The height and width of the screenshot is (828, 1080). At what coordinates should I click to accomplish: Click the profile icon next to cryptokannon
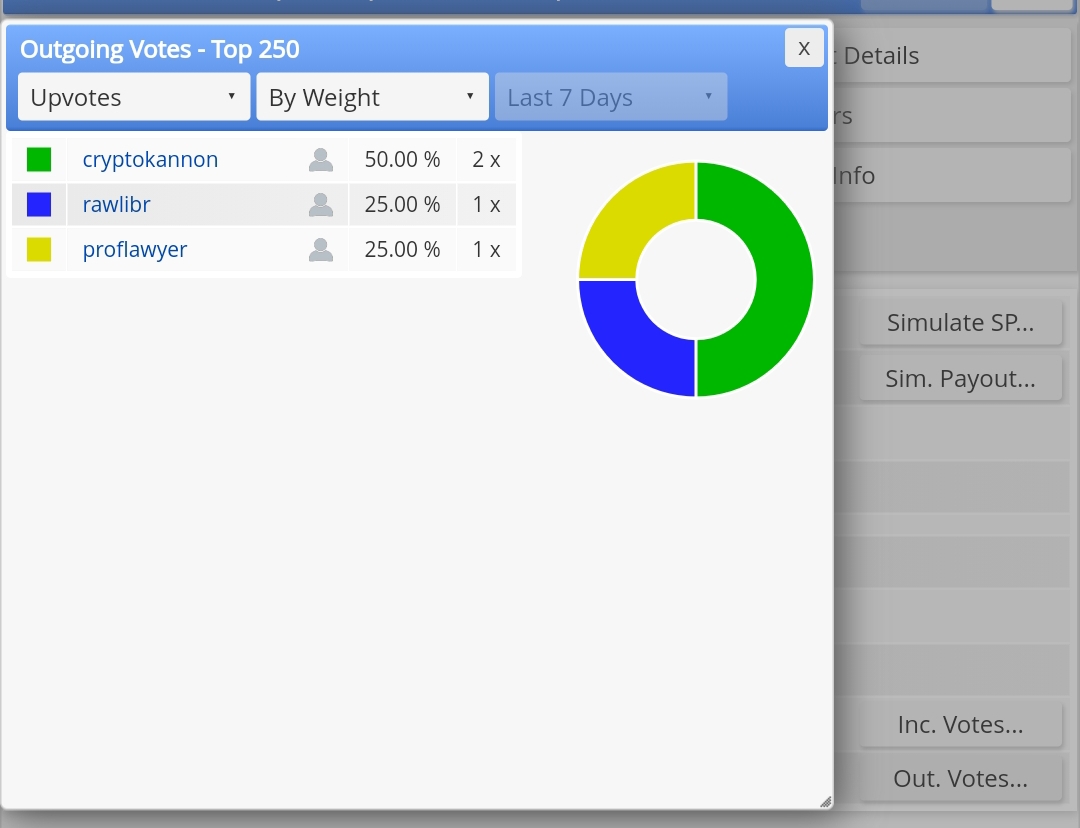tap(321, 160)
